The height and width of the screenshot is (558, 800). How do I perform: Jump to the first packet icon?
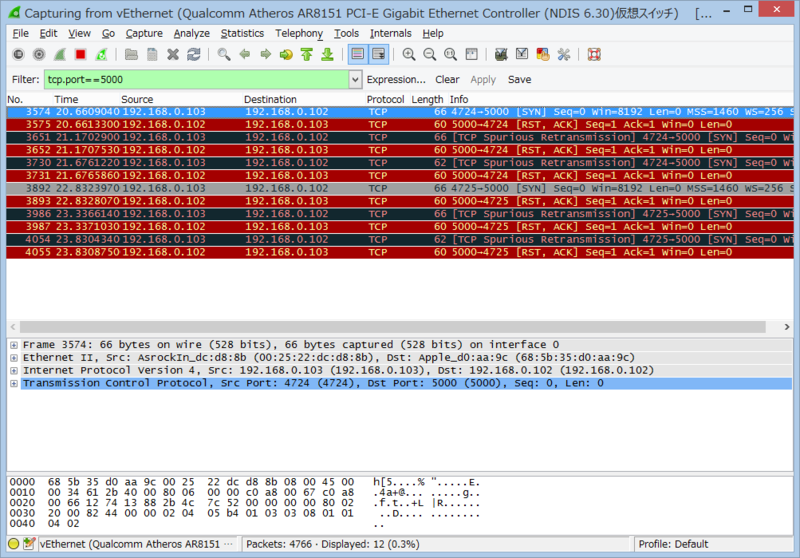307,54
